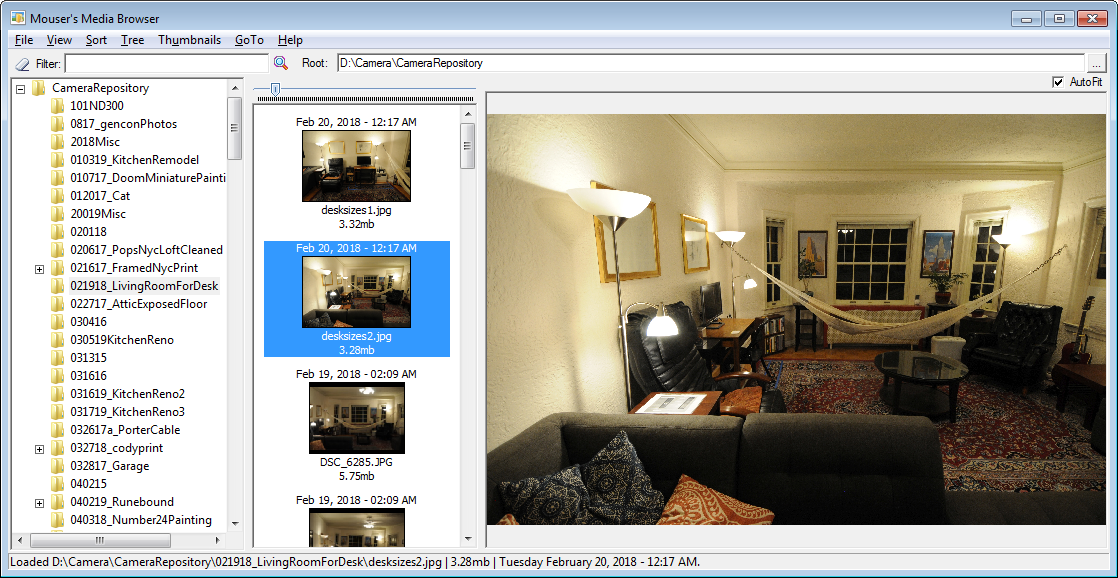Click the folder icon of 032817_Garage

(57, 466)
